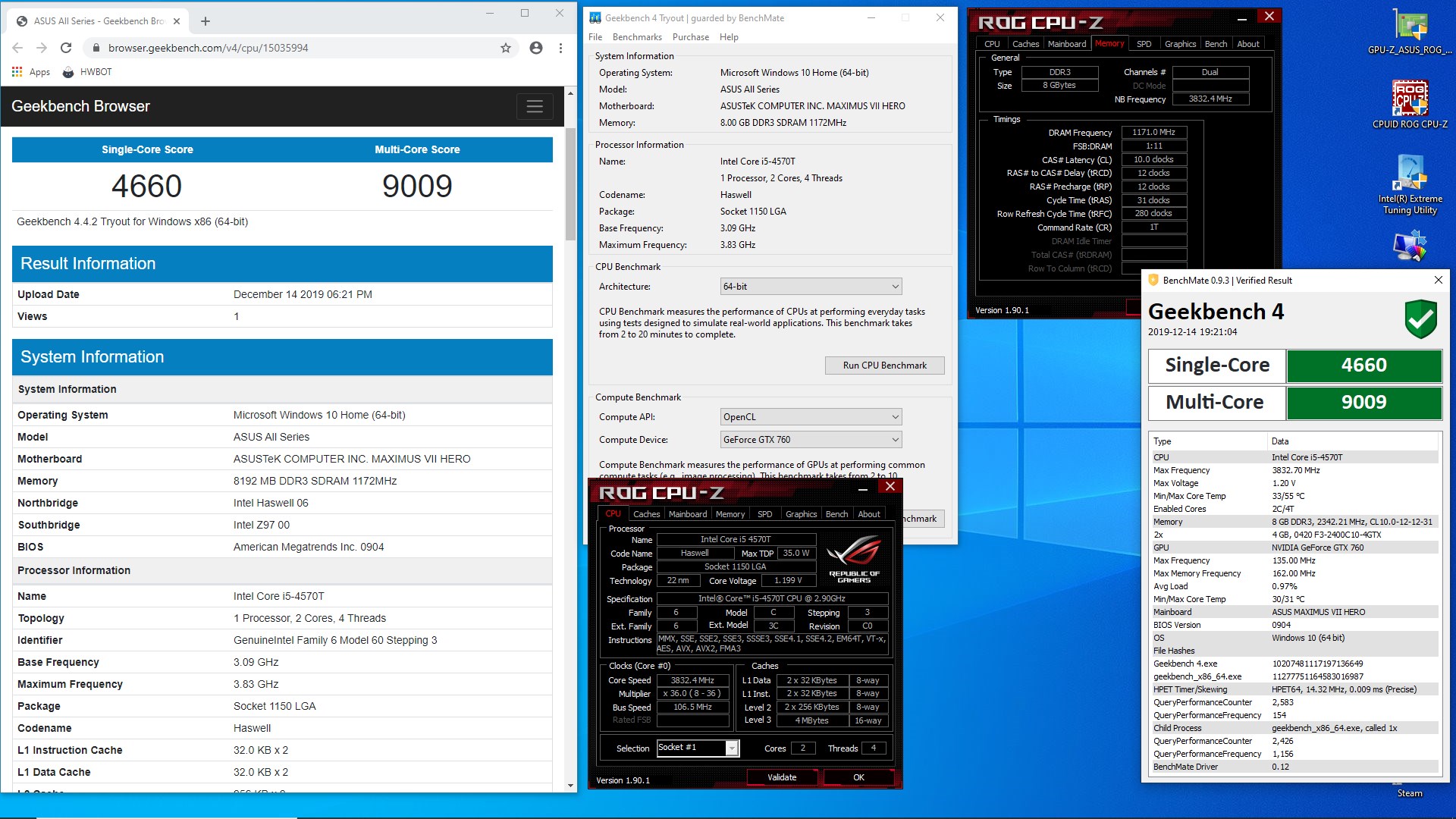Click OK button in CPU-Z
The image size is (1456, 819).
click(858, 777)
